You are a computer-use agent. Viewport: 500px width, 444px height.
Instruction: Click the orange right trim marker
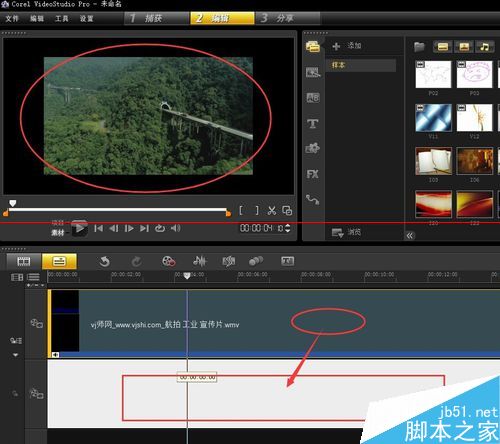(228, 213)
